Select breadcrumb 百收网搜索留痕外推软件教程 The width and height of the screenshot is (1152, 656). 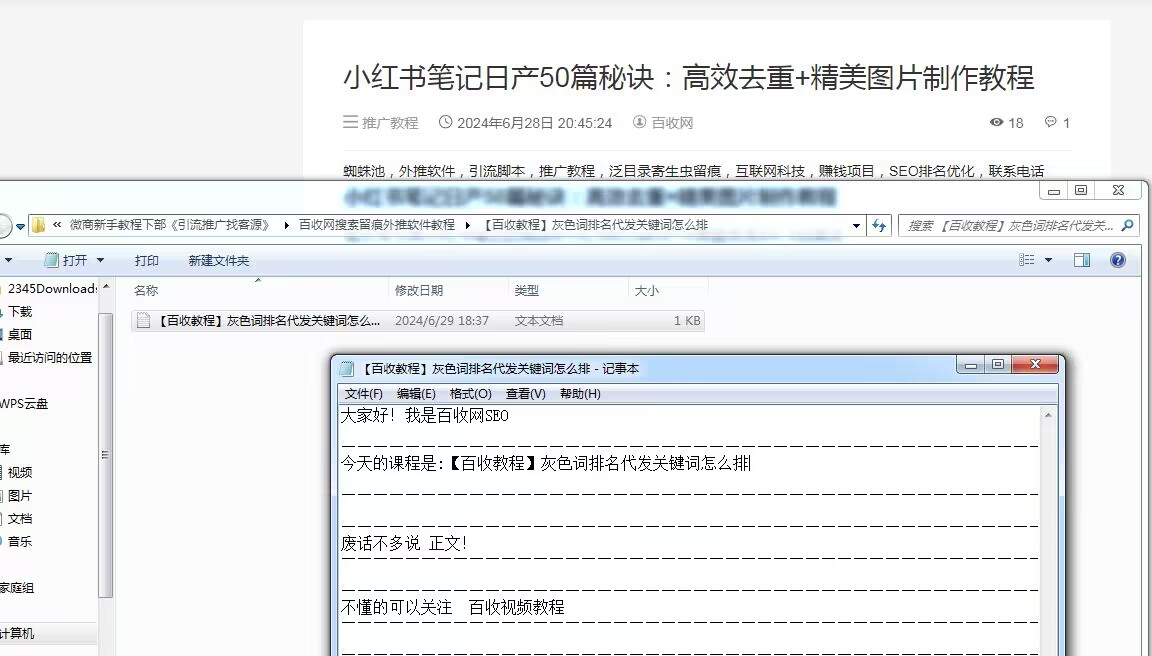[377, 225]
